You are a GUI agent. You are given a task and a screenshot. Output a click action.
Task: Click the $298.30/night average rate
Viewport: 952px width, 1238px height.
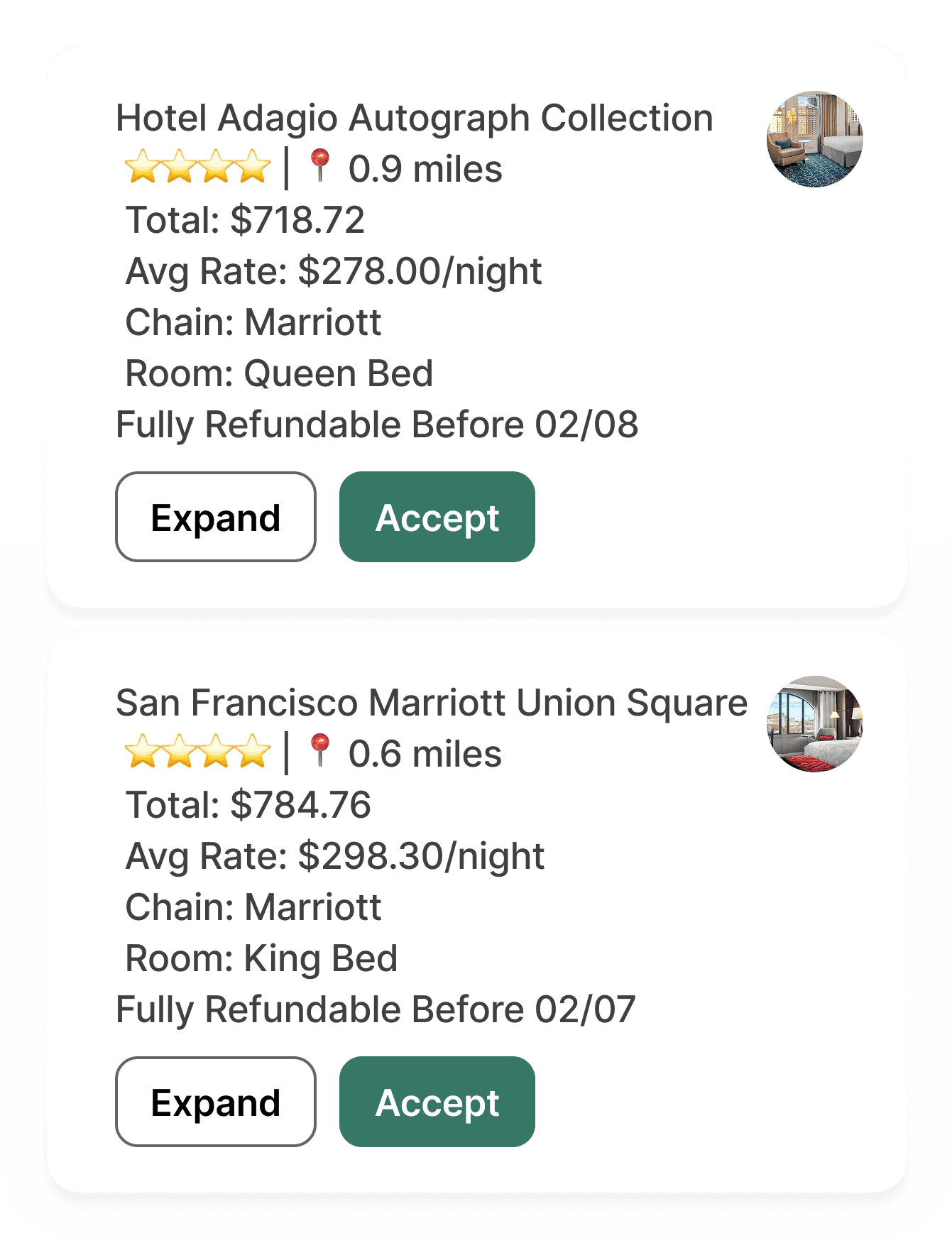[x=421, y=856]
